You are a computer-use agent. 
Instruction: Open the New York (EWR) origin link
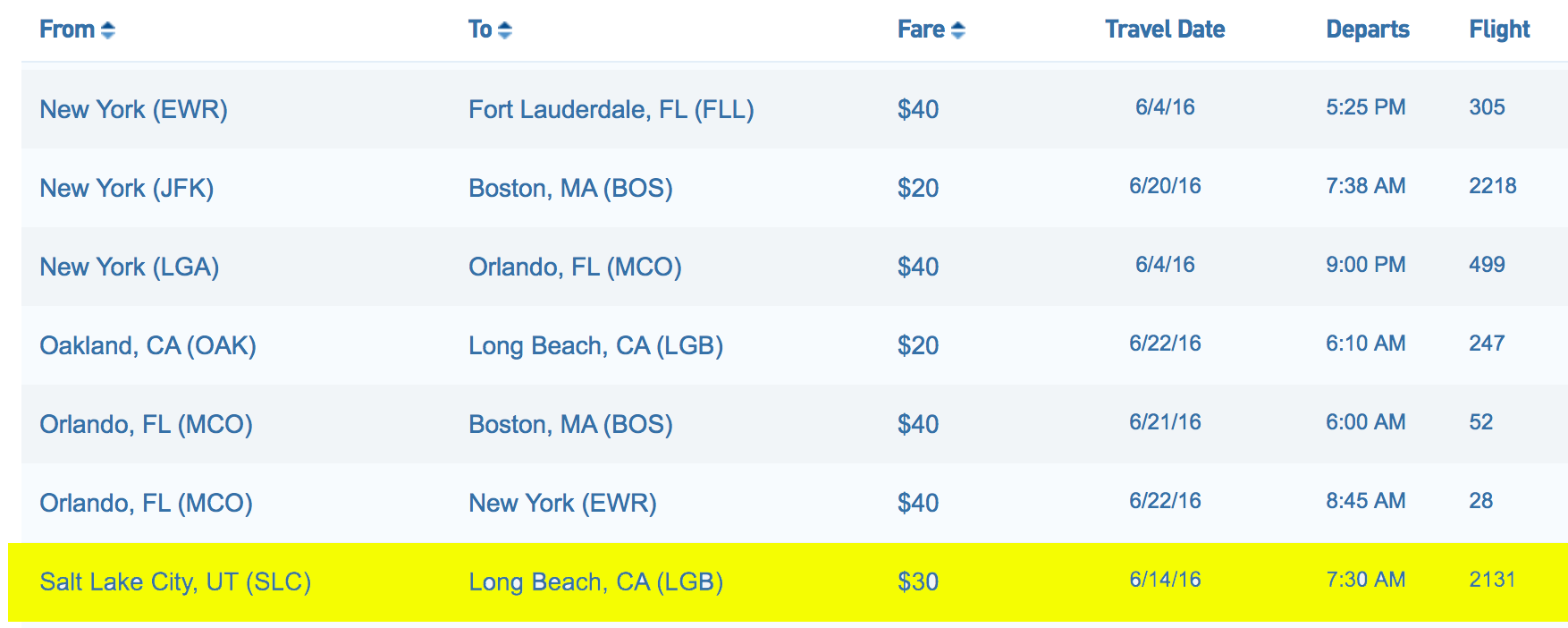tap(133, 109)
